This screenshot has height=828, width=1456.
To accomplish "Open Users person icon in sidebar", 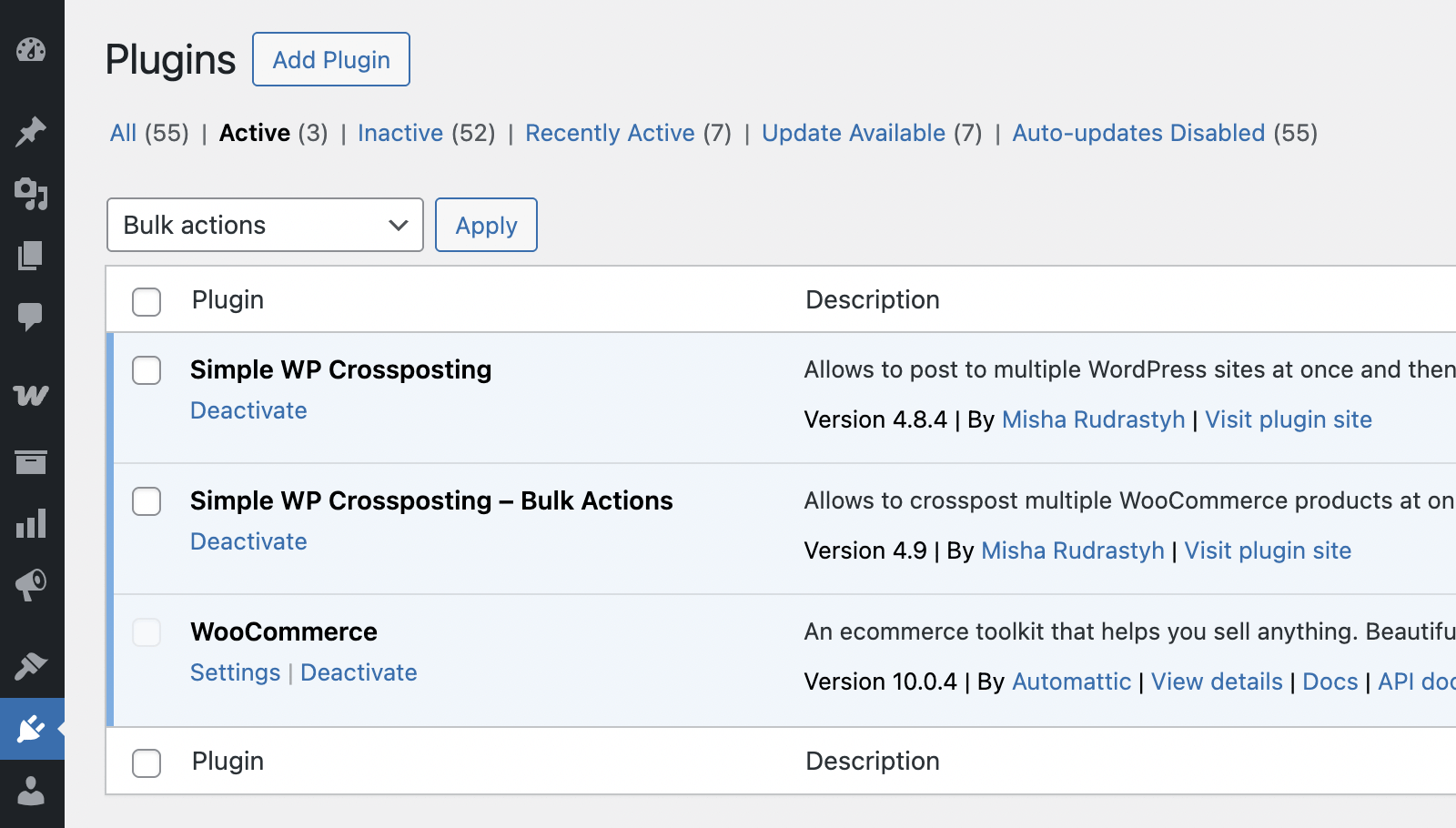I will pyautogui.click(x=31, y=791).
